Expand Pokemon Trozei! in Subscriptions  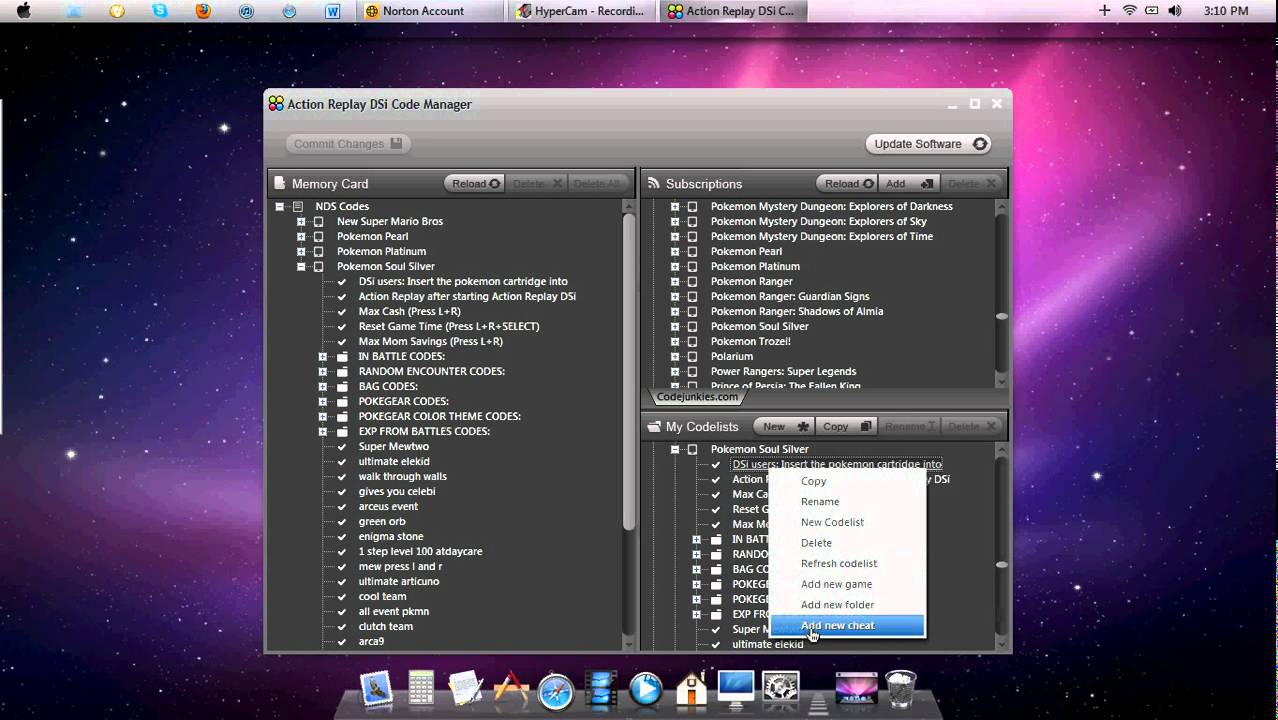[x=675, y=342]
